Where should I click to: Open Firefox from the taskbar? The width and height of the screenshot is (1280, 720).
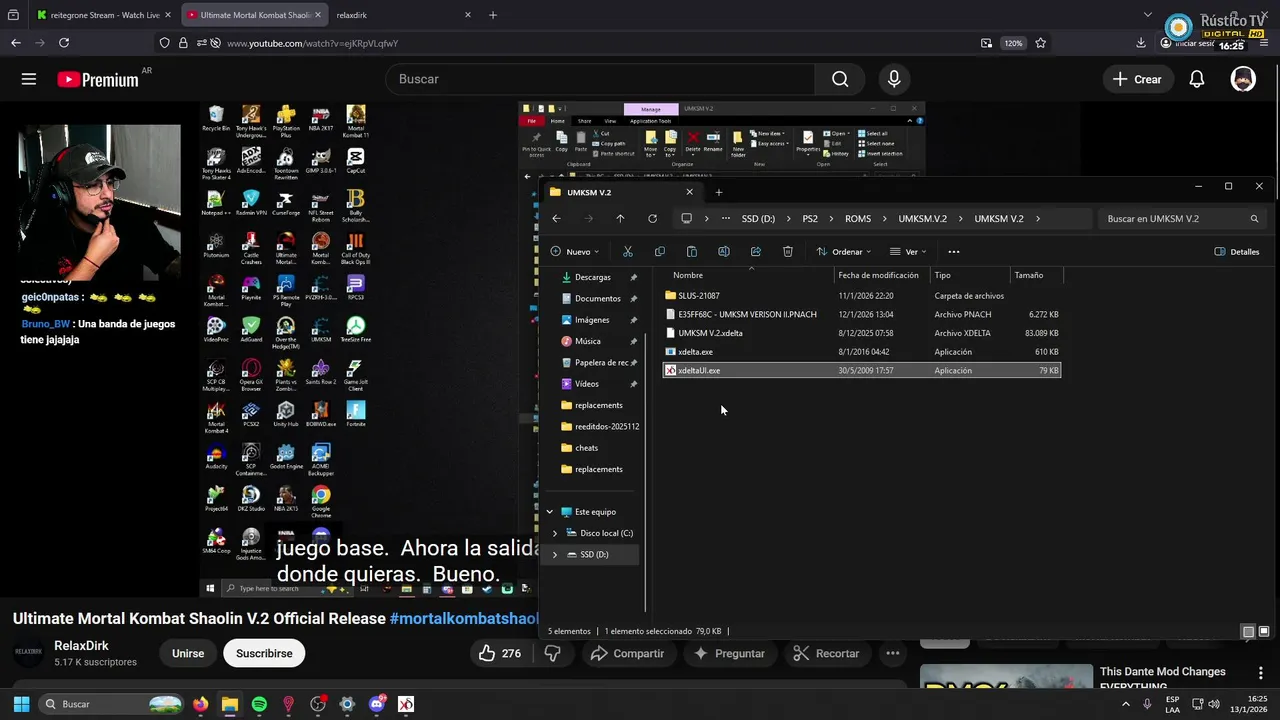[x=201, y=704]
